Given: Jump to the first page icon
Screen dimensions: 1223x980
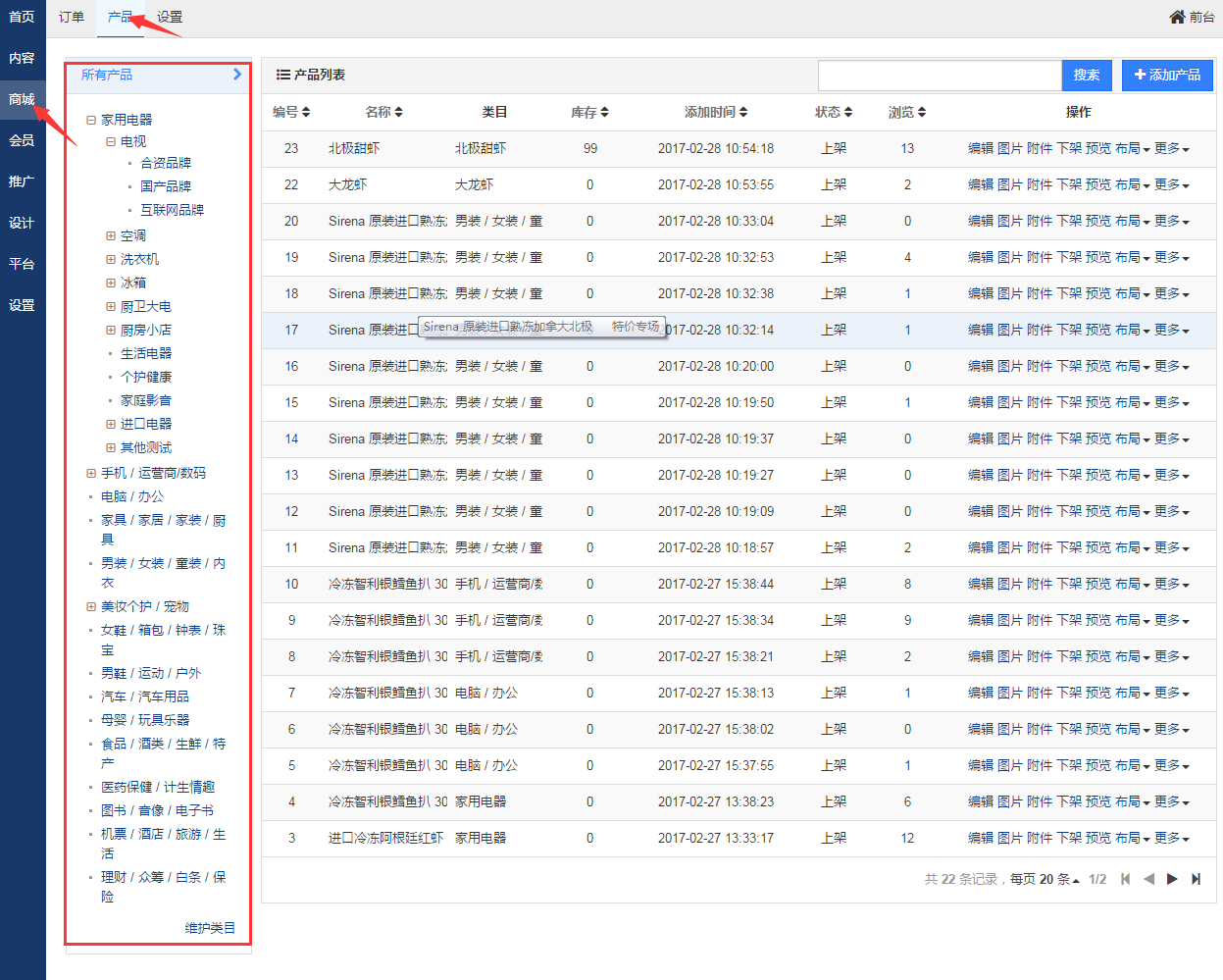Looking at the screenshot, I should pyautogui.click(x=1125, y=879).
